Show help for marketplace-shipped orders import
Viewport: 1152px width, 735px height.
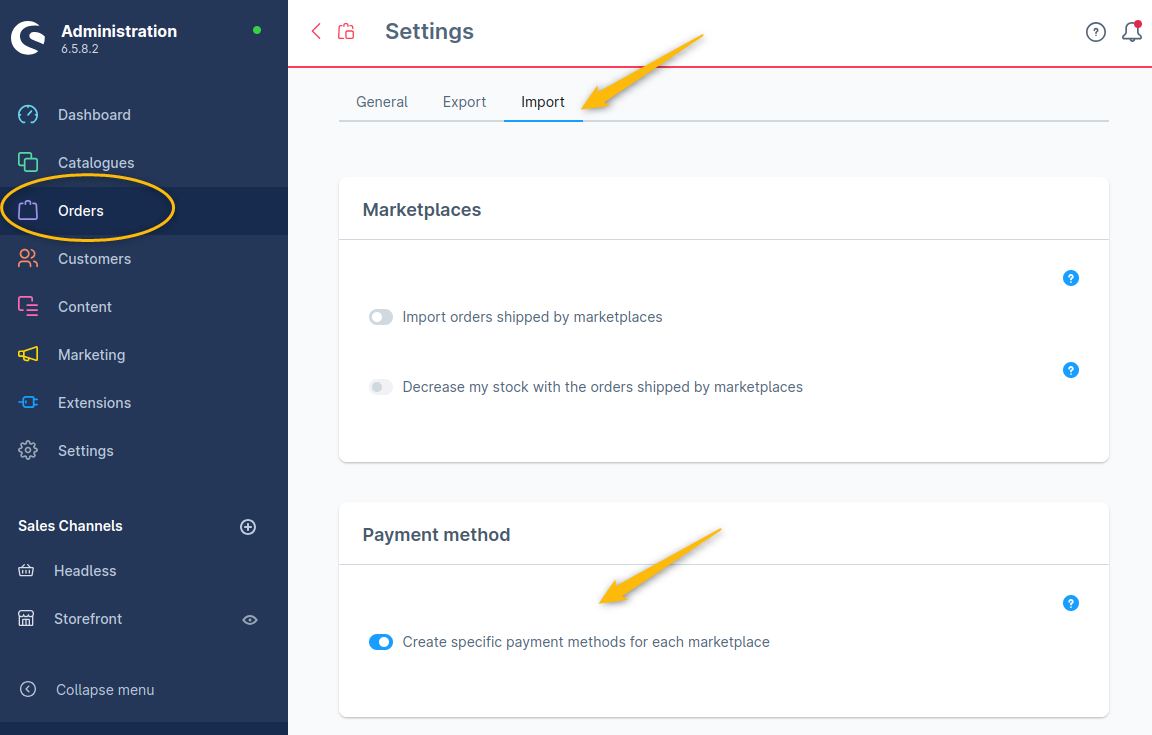tap(1071, 278)
